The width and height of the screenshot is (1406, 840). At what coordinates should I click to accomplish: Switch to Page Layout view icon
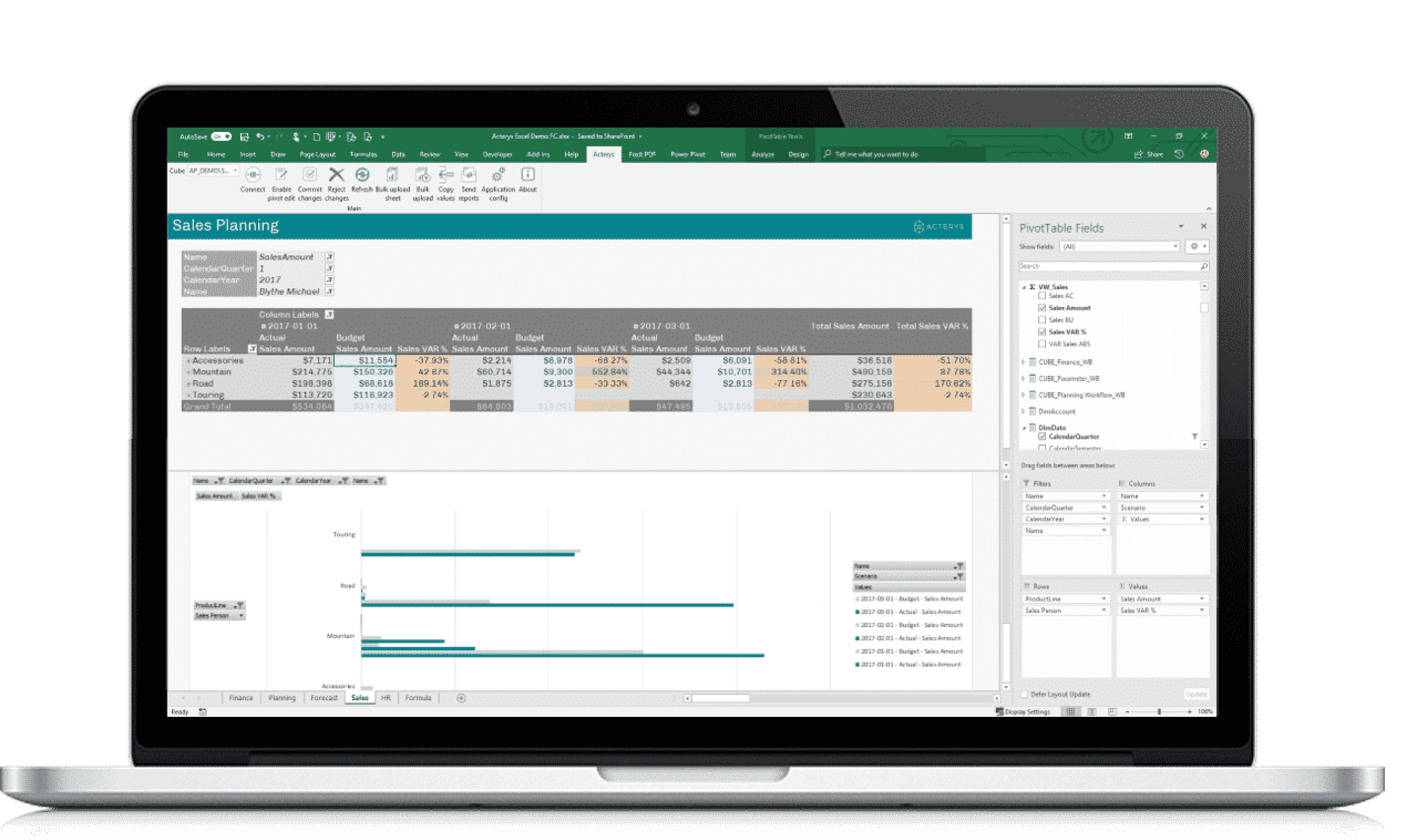tap(1091, 712)
